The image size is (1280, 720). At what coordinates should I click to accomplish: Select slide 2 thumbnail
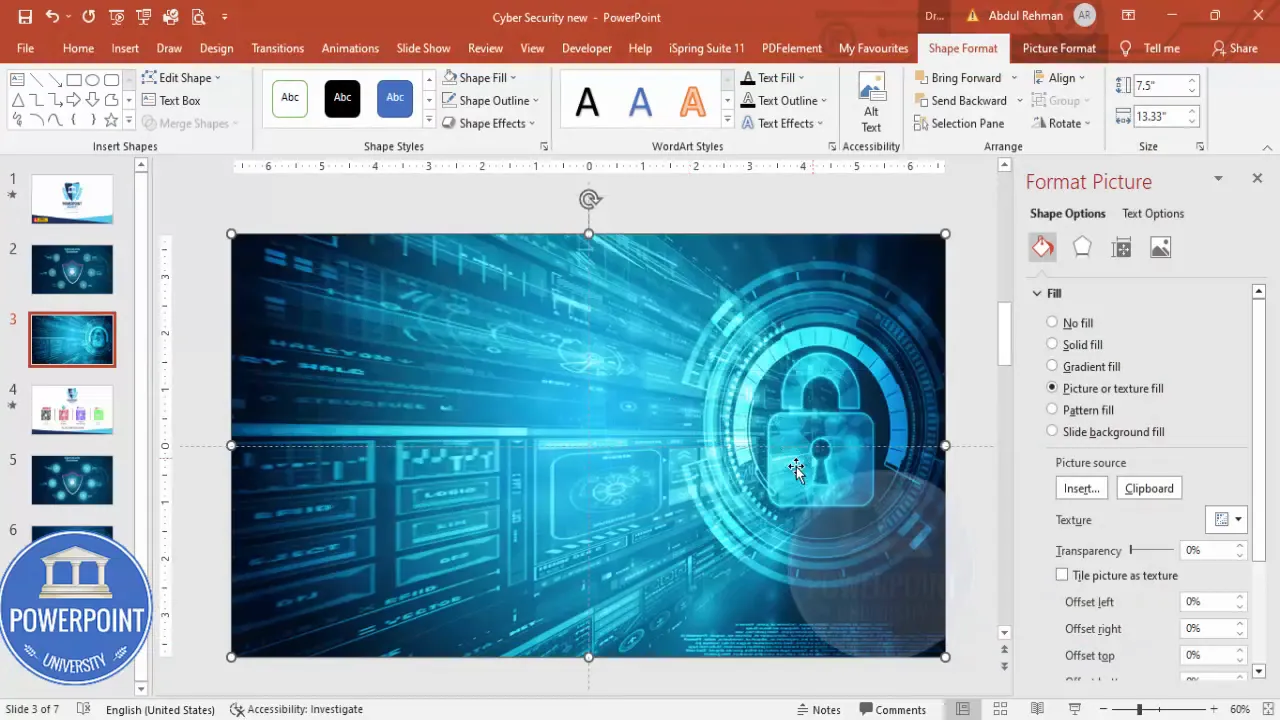(x=72, y=269)
